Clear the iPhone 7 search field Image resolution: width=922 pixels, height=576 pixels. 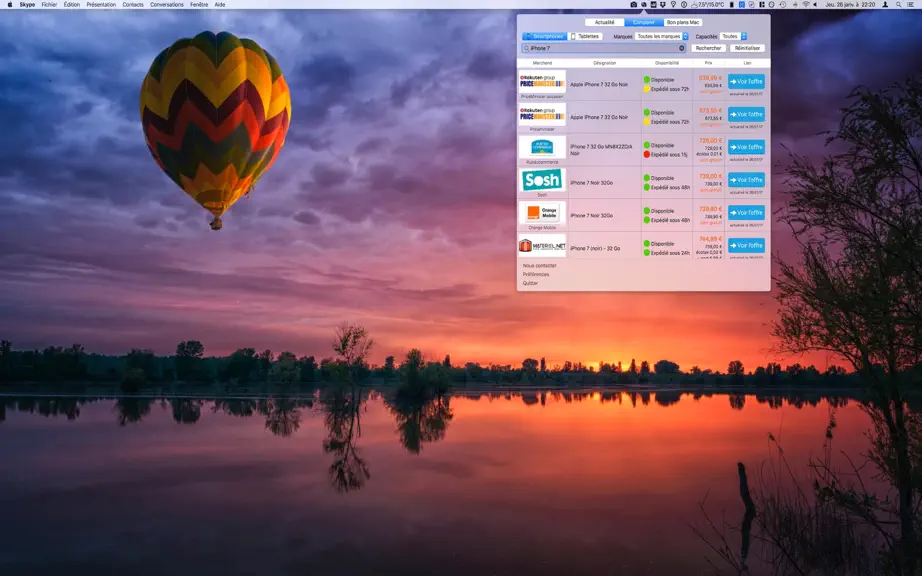[x=682, y=48]
